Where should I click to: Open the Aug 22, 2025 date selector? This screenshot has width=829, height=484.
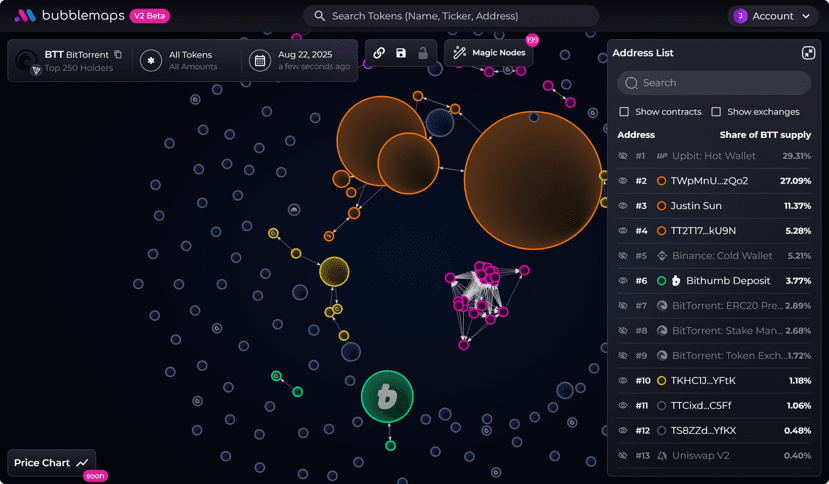click(300, 60)
